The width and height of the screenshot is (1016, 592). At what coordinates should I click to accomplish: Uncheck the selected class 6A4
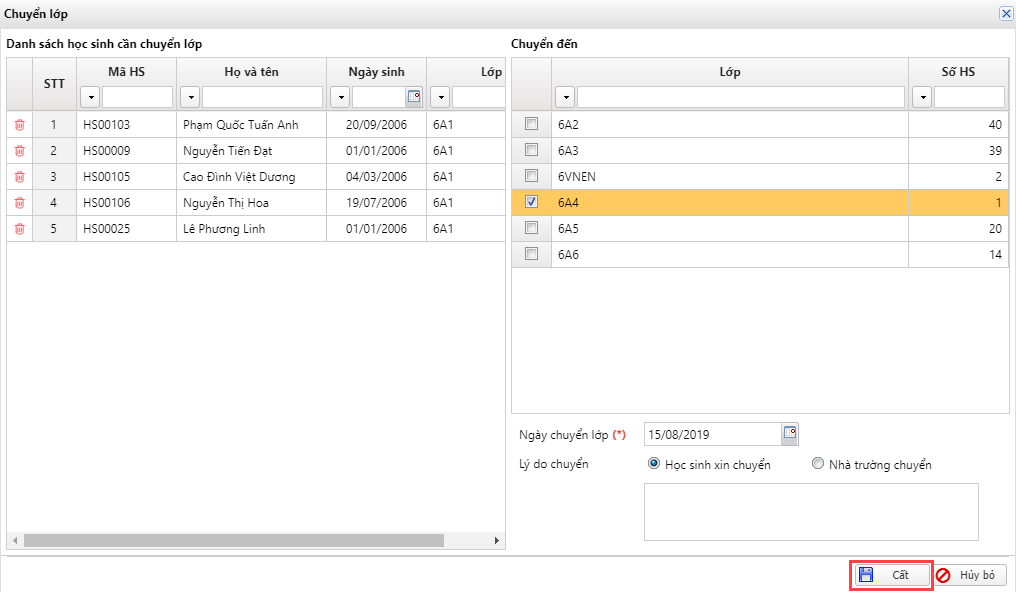click(531, 202)
